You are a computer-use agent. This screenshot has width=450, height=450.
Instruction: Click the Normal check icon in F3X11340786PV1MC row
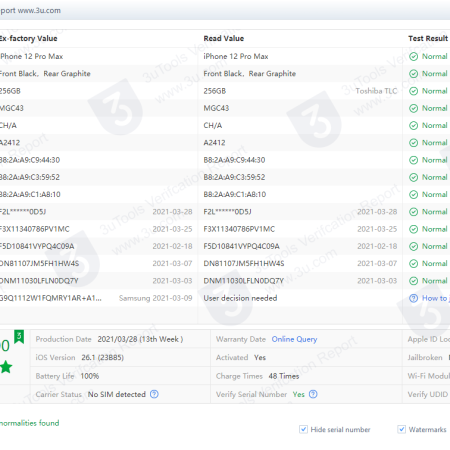click(413, 229)
